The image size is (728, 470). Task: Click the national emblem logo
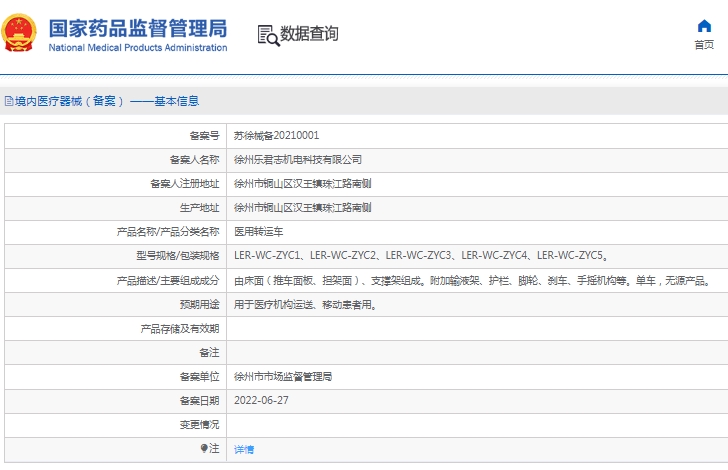[x=19, y=33]
